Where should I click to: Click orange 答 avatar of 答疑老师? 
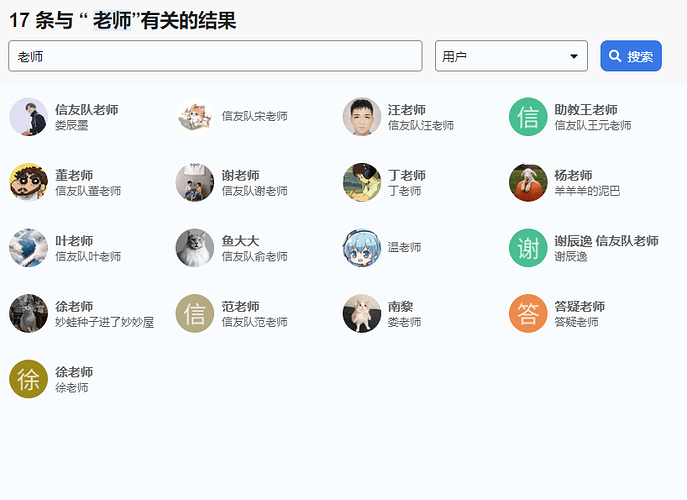(x=528, y=313)
